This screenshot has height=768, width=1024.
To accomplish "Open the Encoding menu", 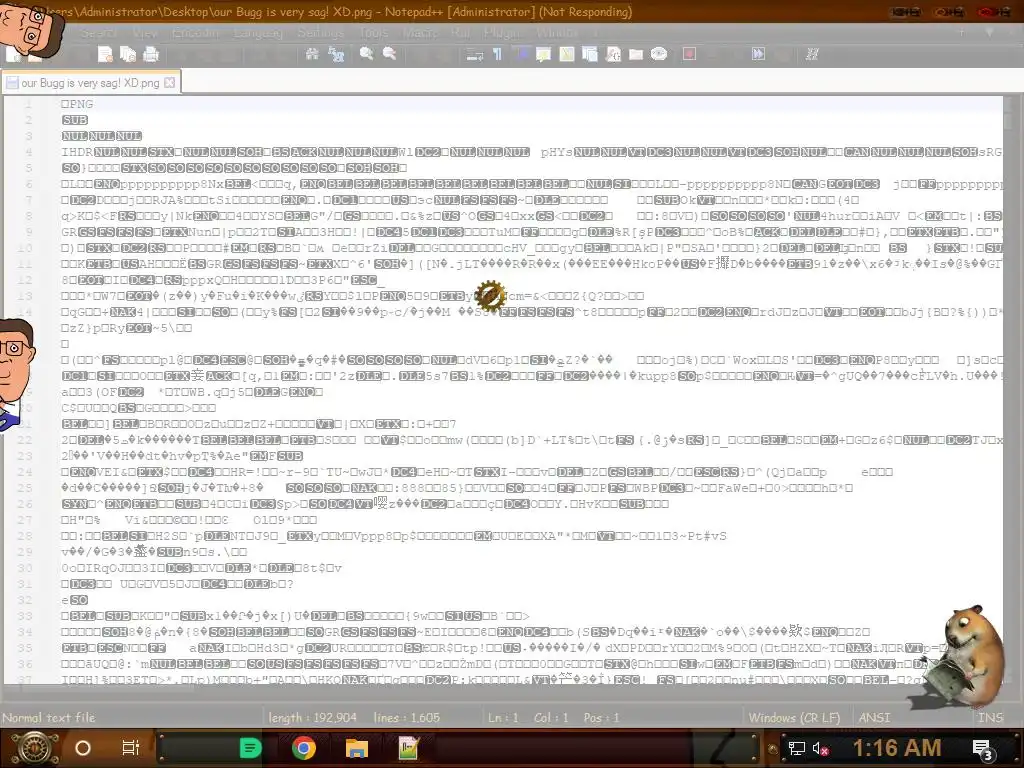I will [195, 32].
